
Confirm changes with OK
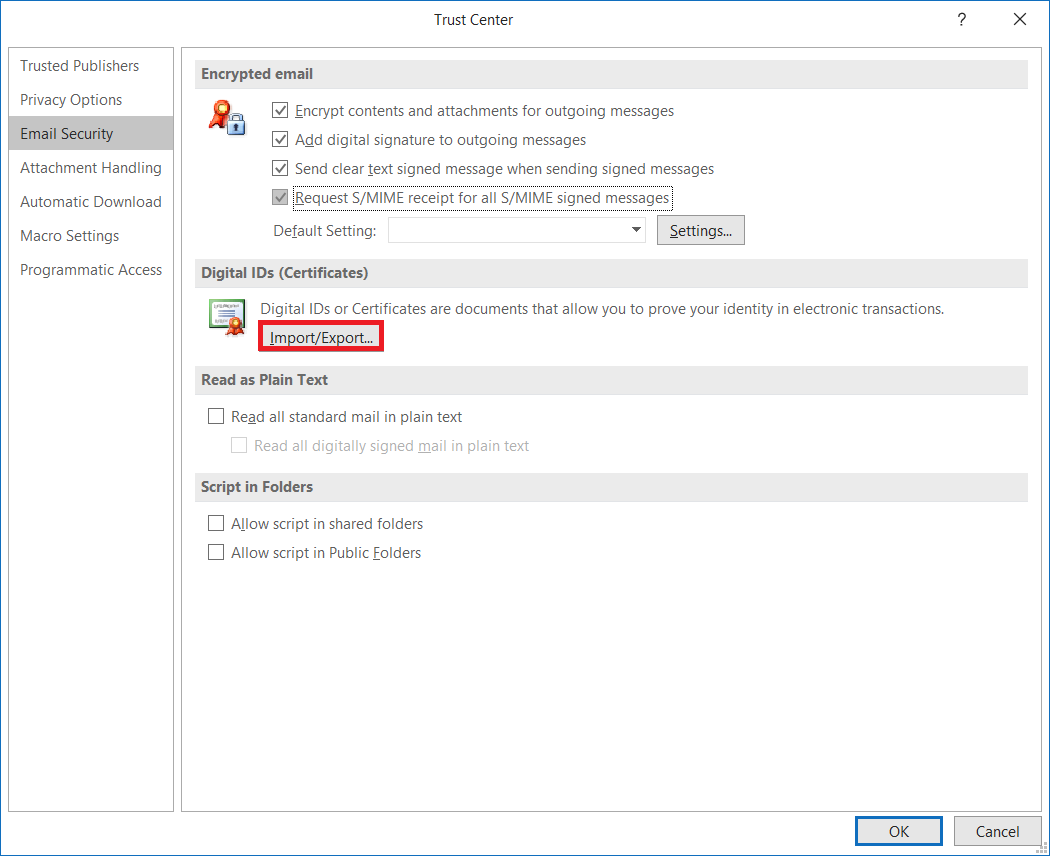tap(898, 830)
